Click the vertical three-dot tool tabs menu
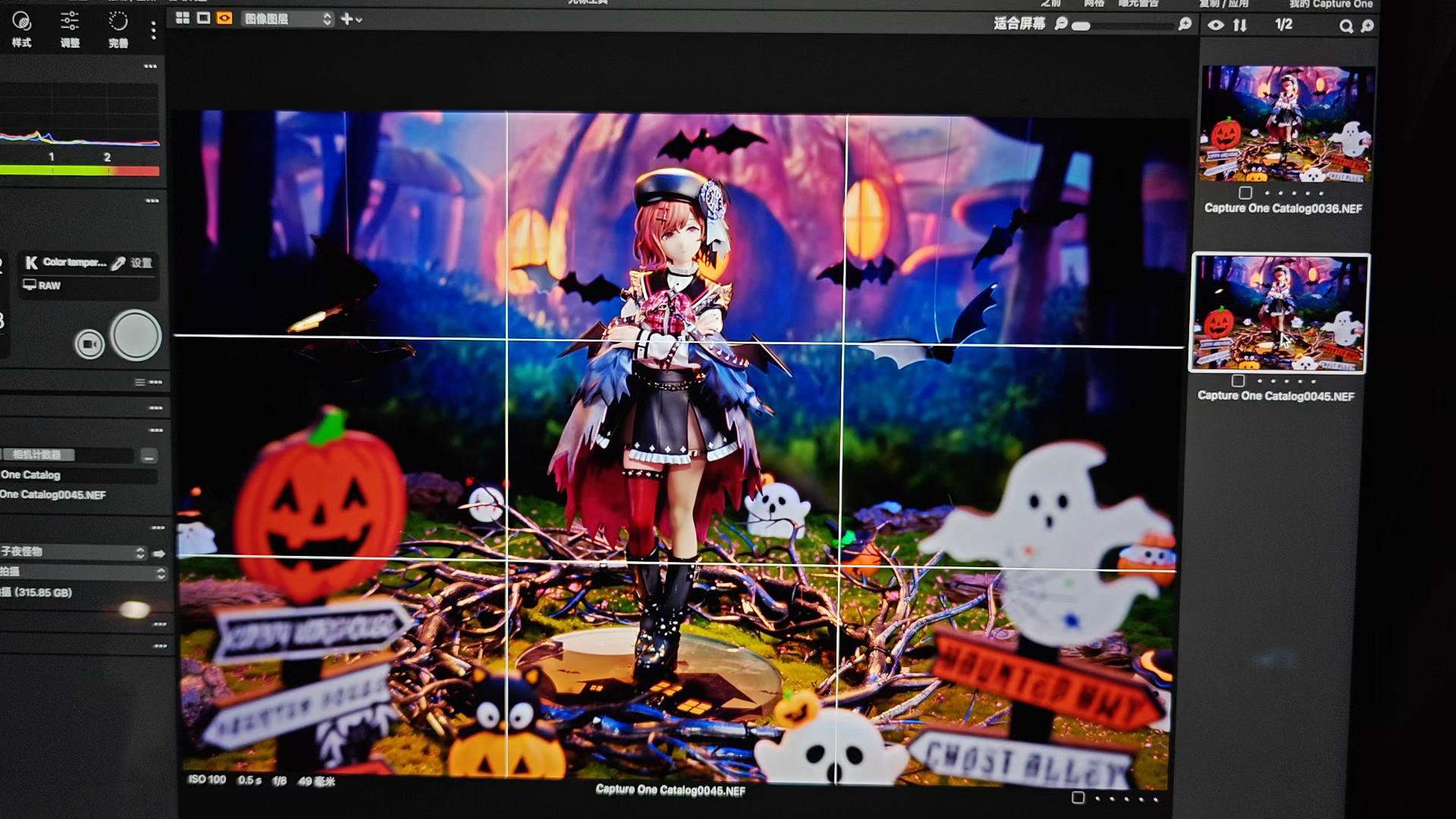The image size is (1456, 819). tap(153, 30)
